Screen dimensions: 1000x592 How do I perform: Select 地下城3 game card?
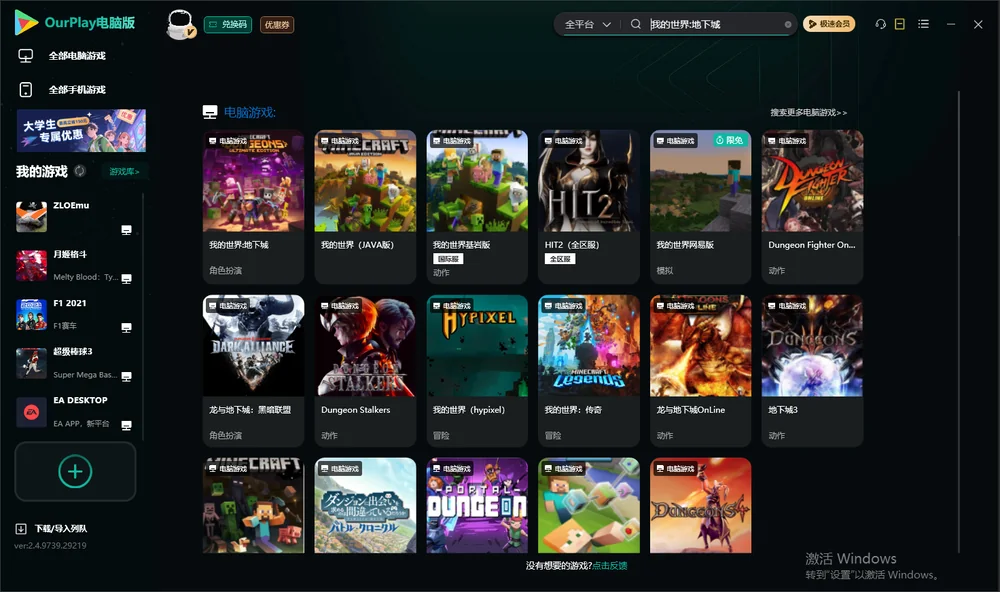click(x=812, y=371)
